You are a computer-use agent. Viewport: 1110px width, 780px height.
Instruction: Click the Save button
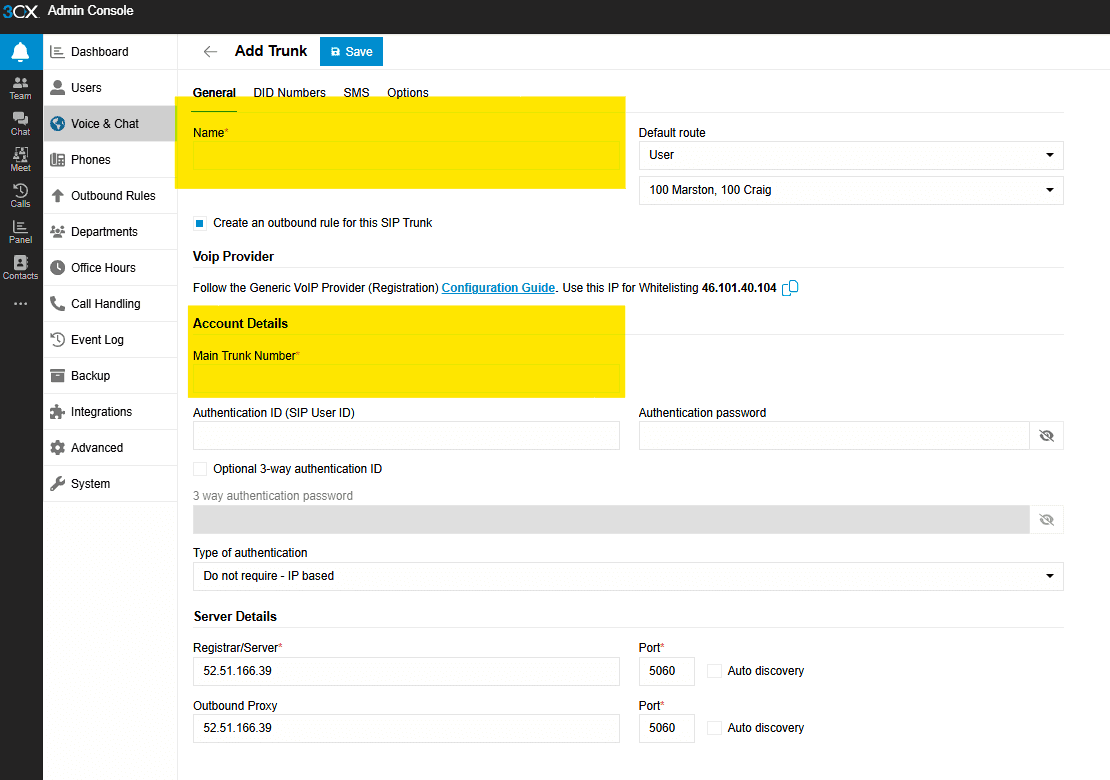click(351, 51)
